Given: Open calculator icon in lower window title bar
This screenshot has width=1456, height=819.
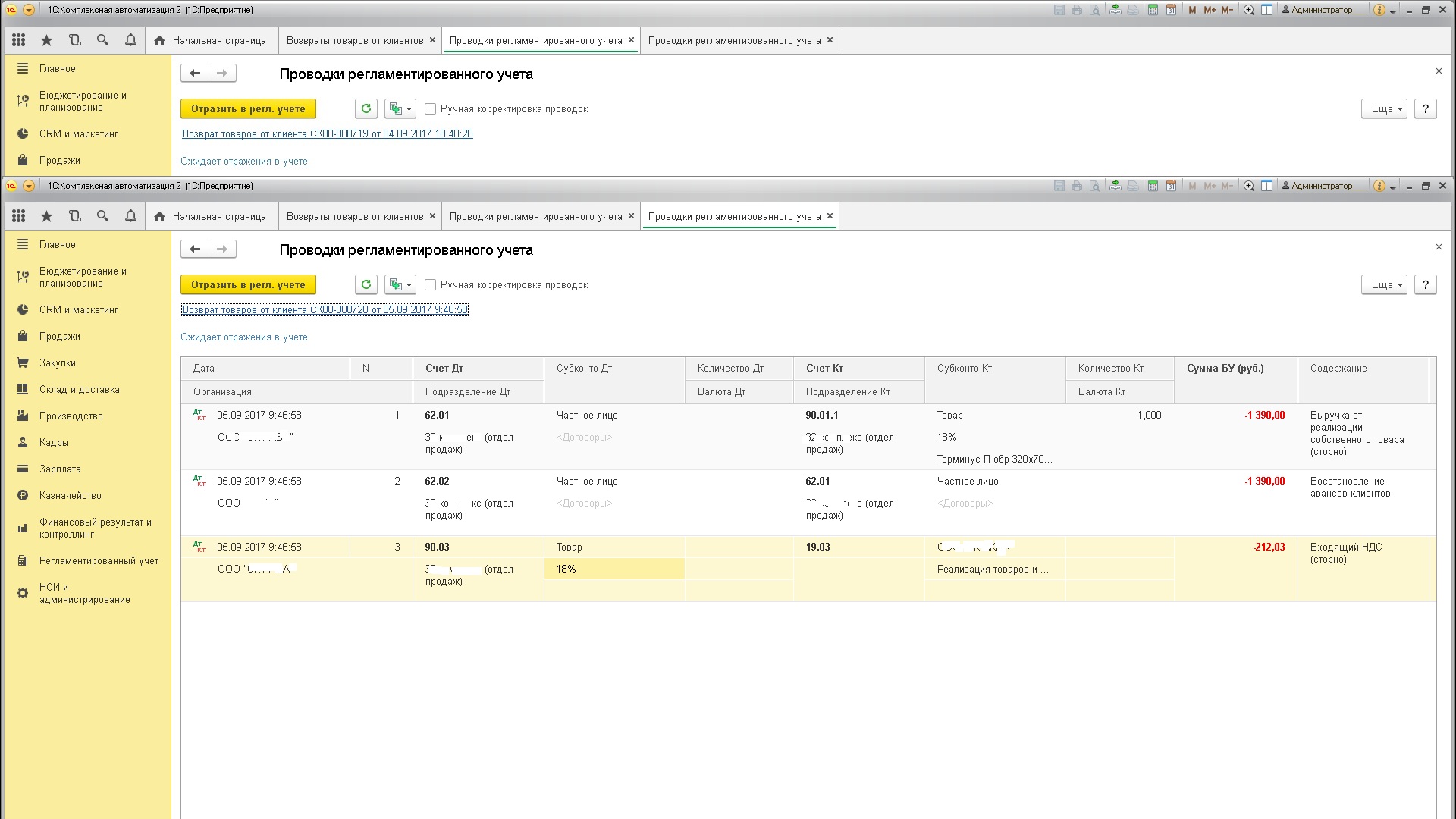Looking at the screenshot, I should click(x=1153, y=186).
